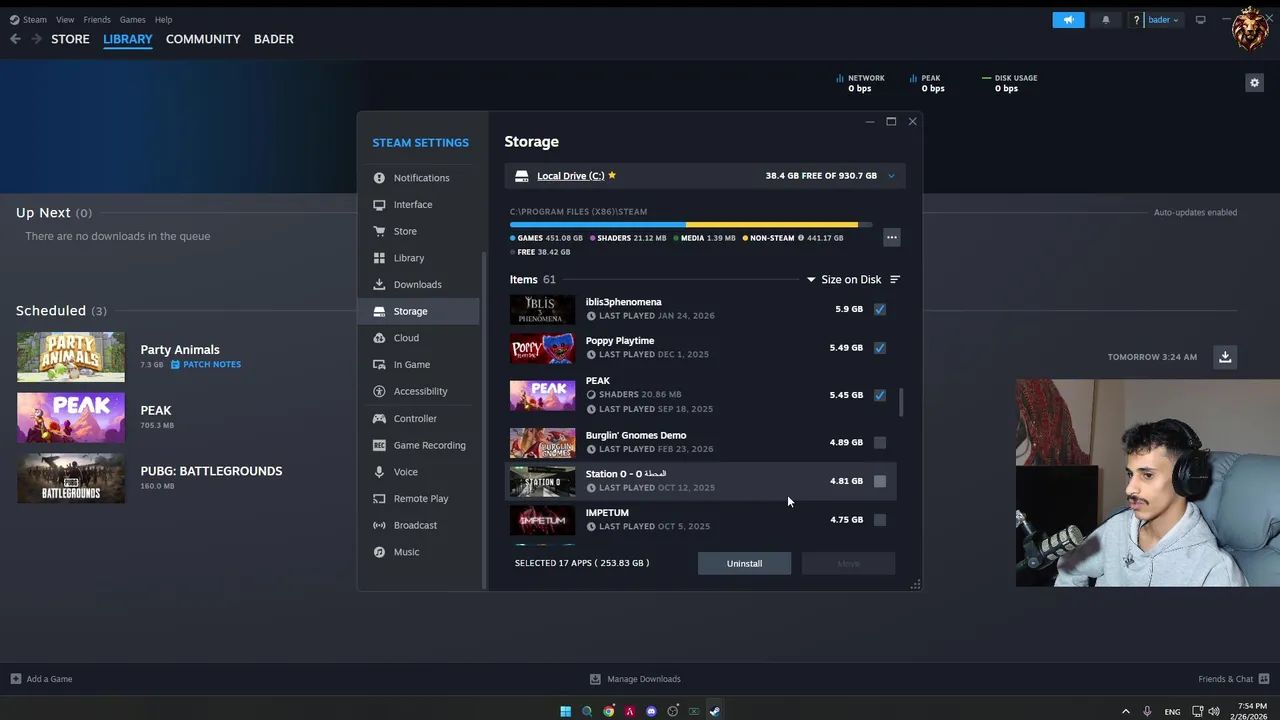Click the Uninstall button

(744, 564)
